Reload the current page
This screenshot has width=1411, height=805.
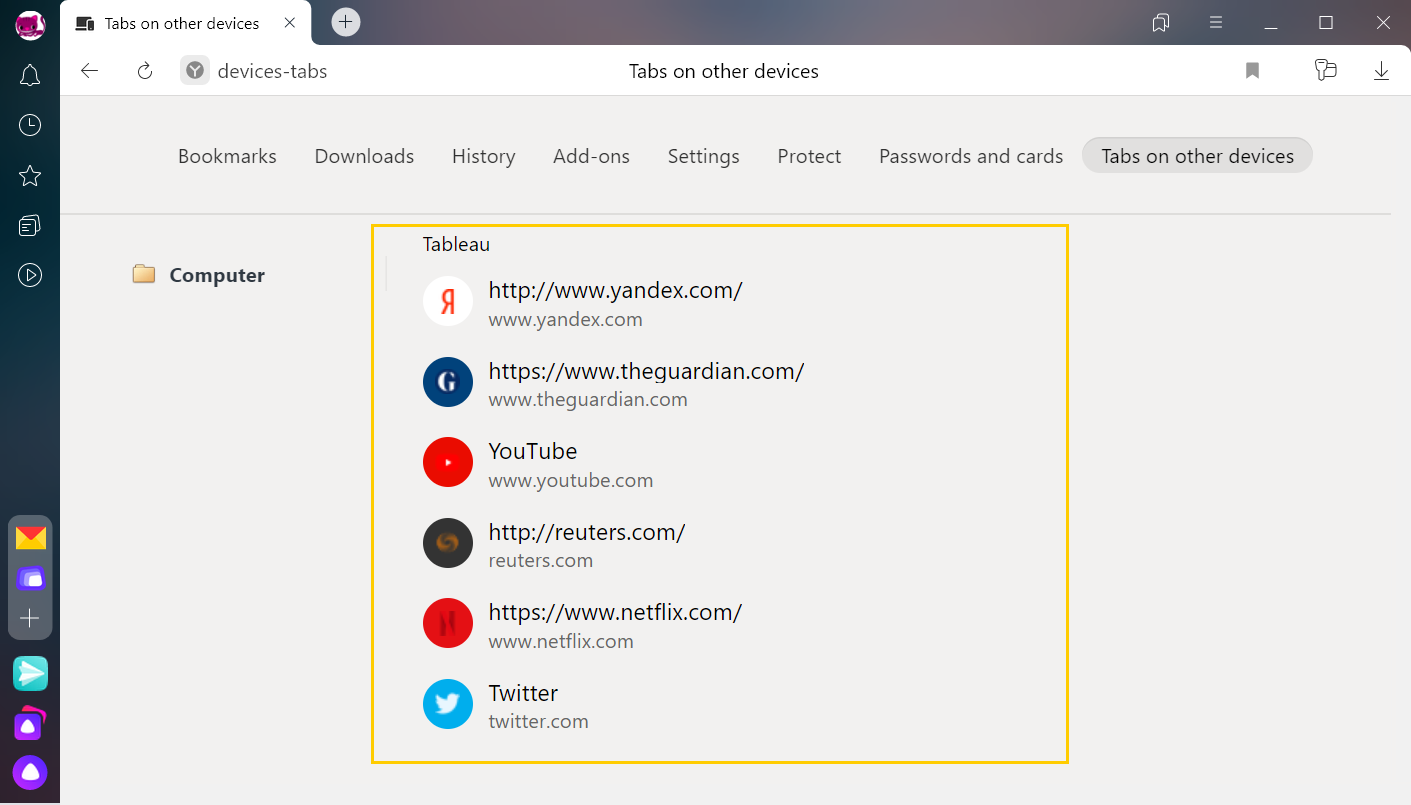pos(145,71)
